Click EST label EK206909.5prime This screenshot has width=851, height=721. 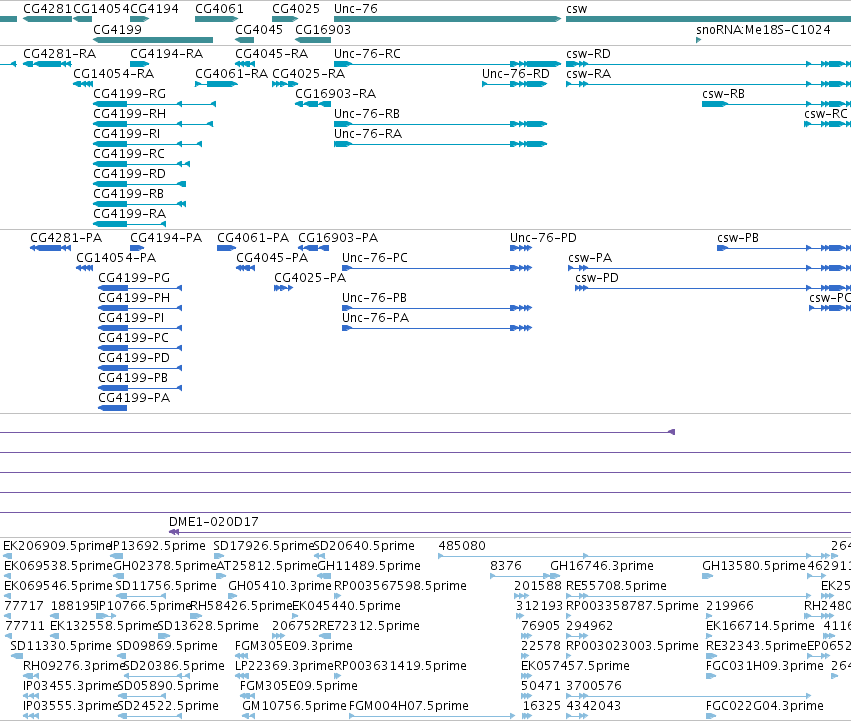[57, 546]
